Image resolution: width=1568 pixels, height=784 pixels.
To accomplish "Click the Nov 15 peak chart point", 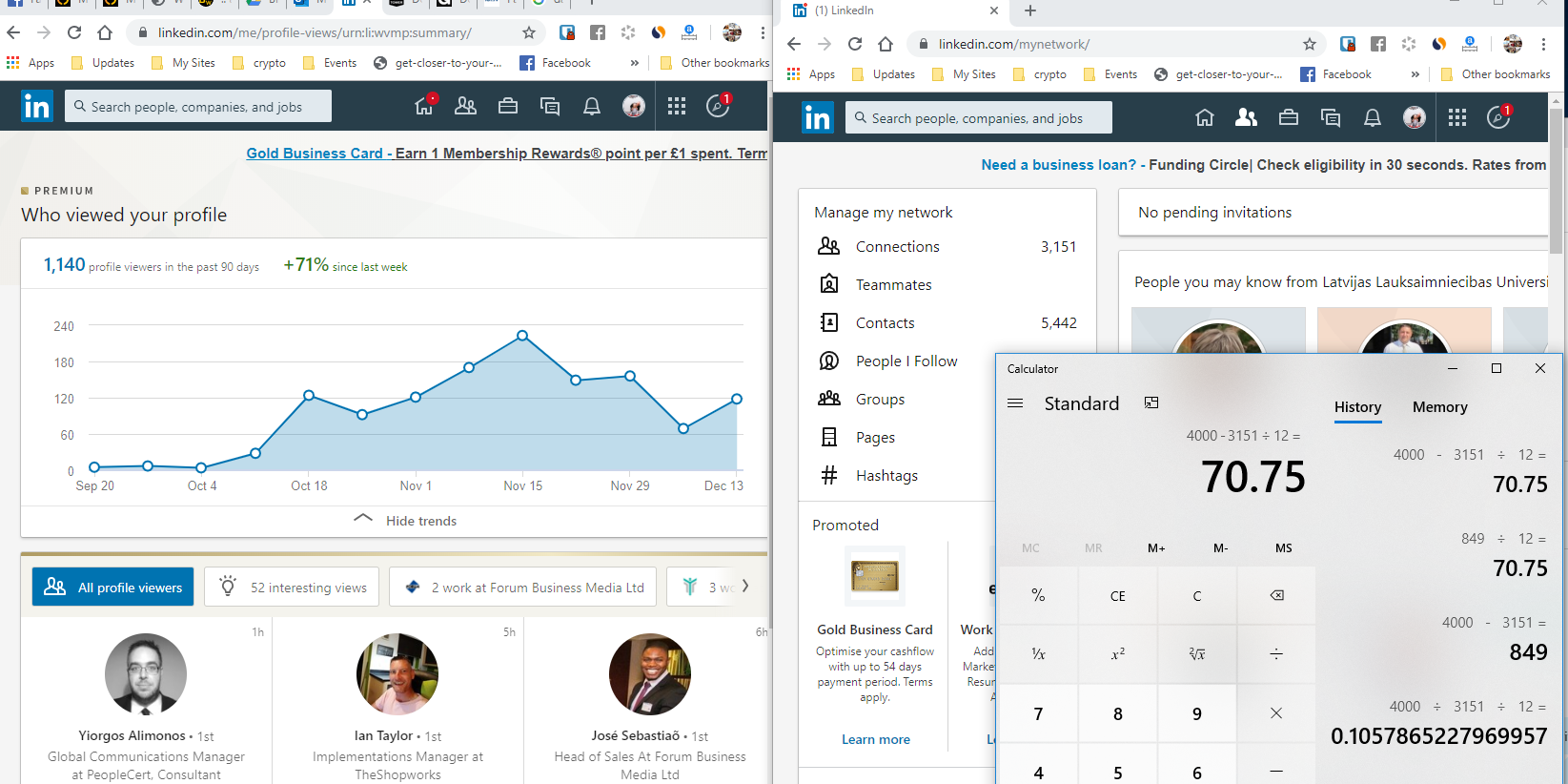I will 522,336.
